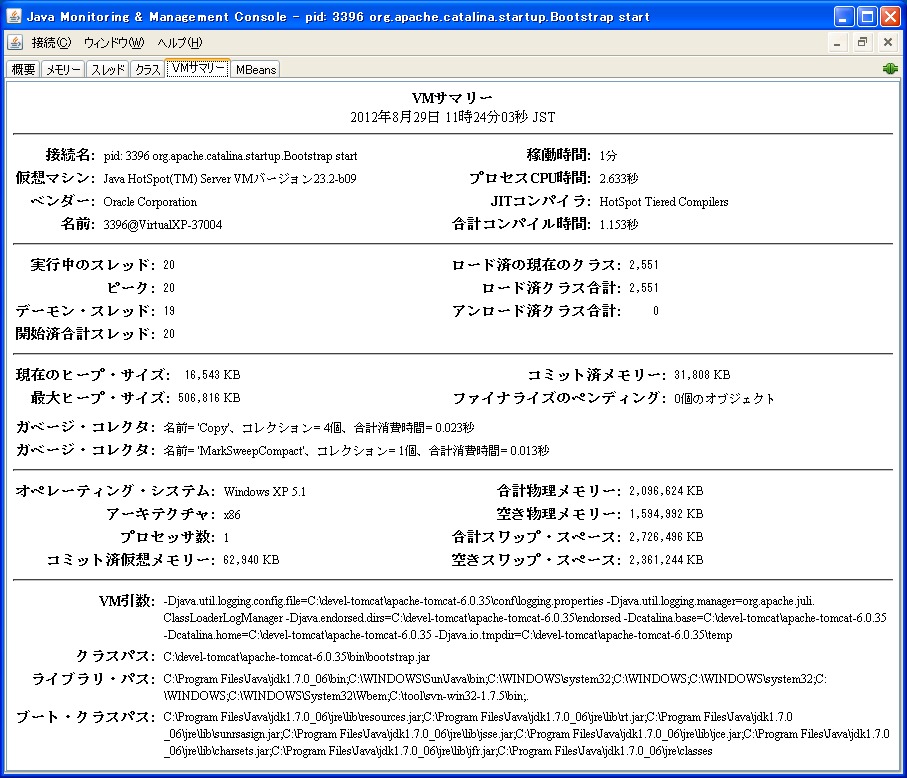Click the unloaded classes total value 0
The width and height of the screenshot is (907, 778).
(655, 311)
